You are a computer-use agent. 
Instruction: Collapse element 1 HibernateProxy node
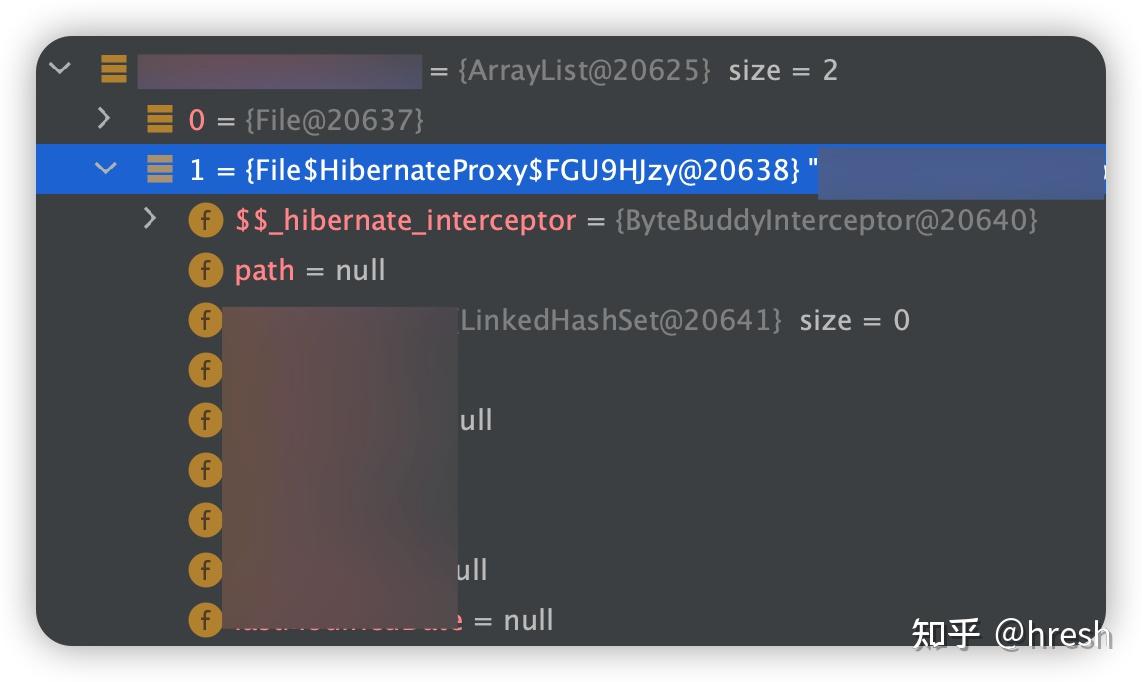pyautogui.click(x=106, y=168)
